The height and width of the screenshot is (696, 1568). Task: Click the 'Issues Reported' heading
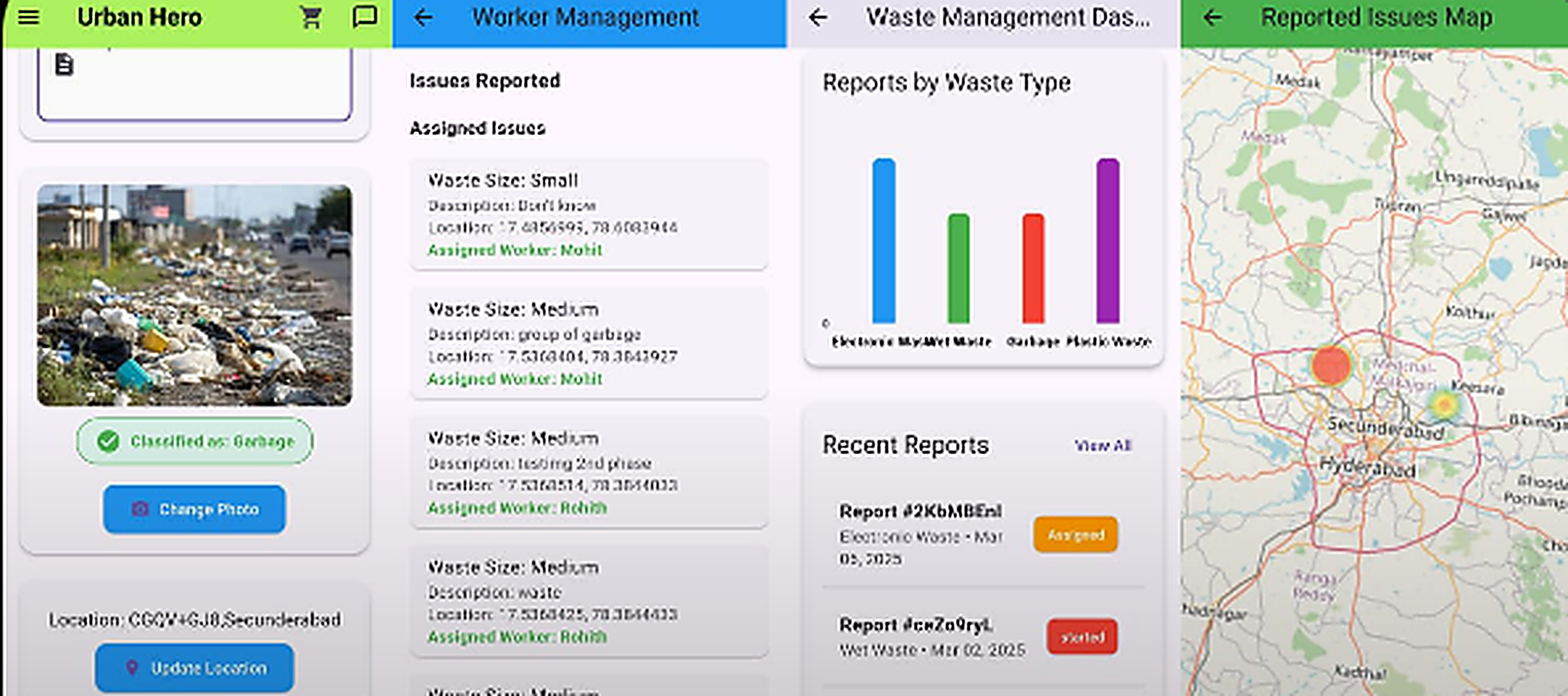485,81
